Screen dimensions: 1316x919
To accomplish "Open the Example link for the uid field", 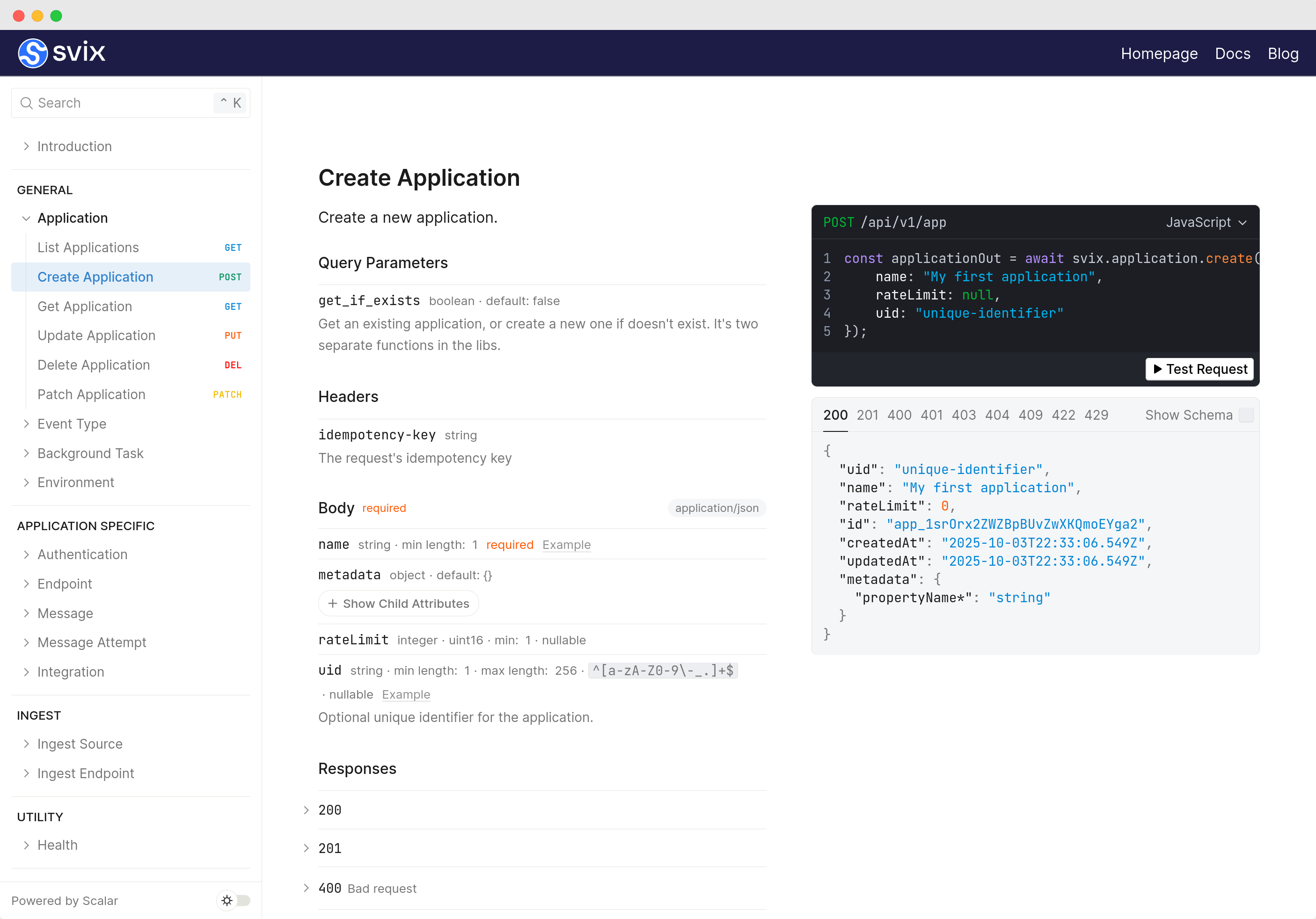I will point(406,694).
